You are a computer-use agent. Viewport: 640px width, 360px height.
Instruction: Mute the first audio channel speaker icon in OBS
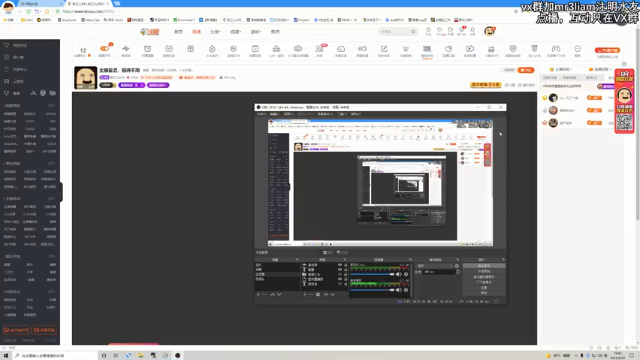(x=398, y=274)
